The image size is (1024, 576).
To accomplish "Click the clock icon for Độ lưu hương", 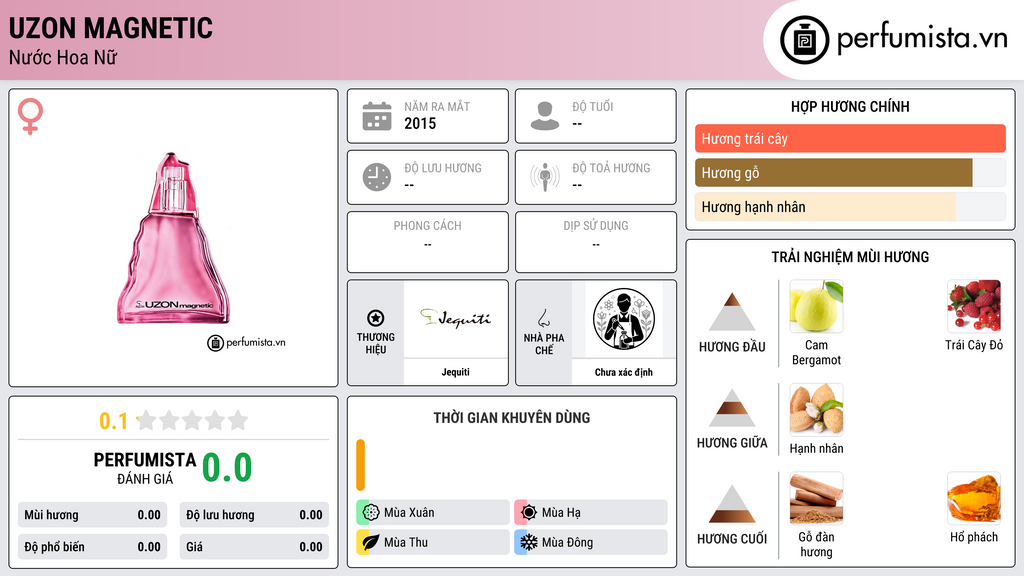I will (377, 177).
